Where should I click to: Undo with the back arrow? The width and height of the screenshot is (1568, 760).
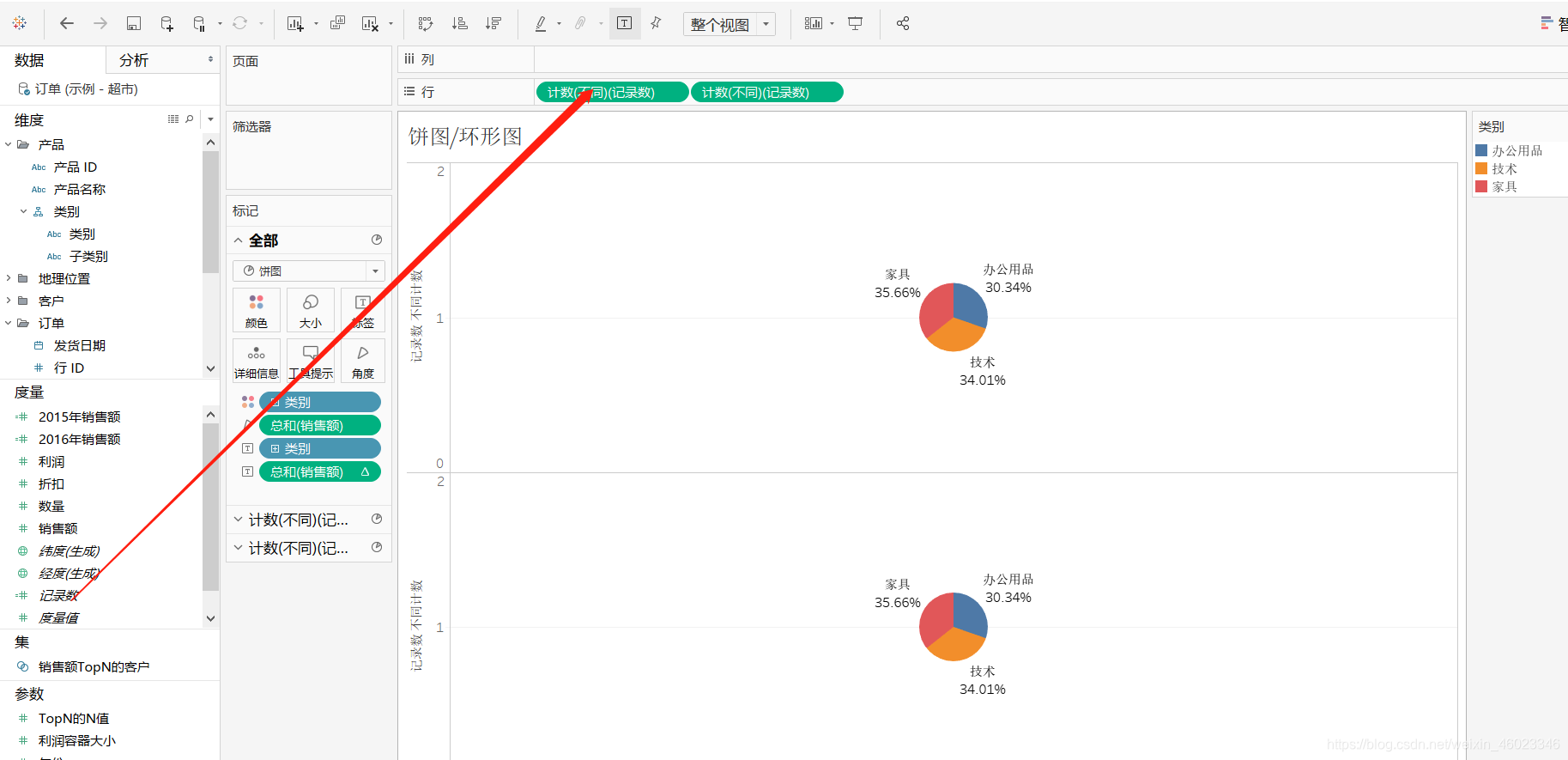pyautogui.click(x=66, y=23)
